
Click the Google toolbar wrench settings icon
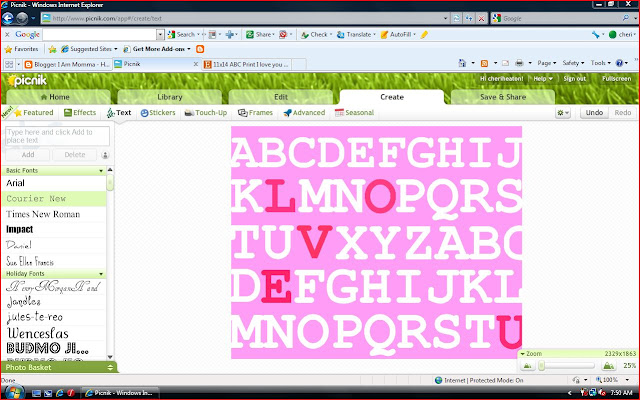pyautogui.click(x=596, y=35)
